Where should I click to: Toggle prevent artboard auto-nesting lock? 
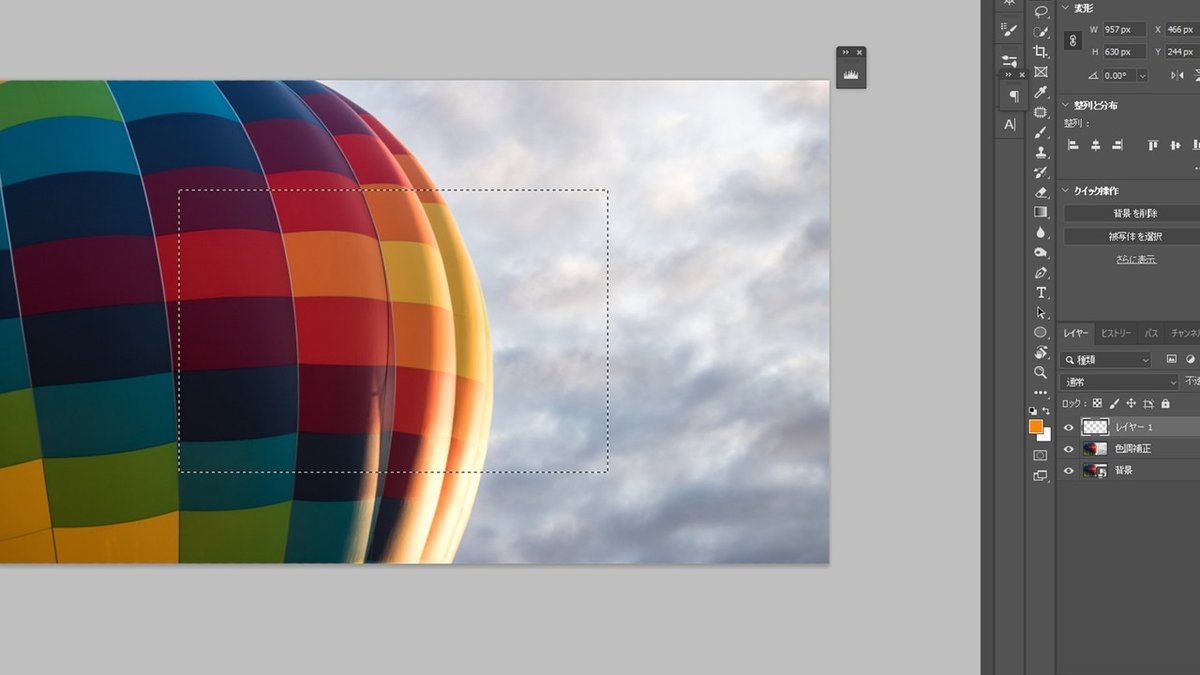(1148, 403)
